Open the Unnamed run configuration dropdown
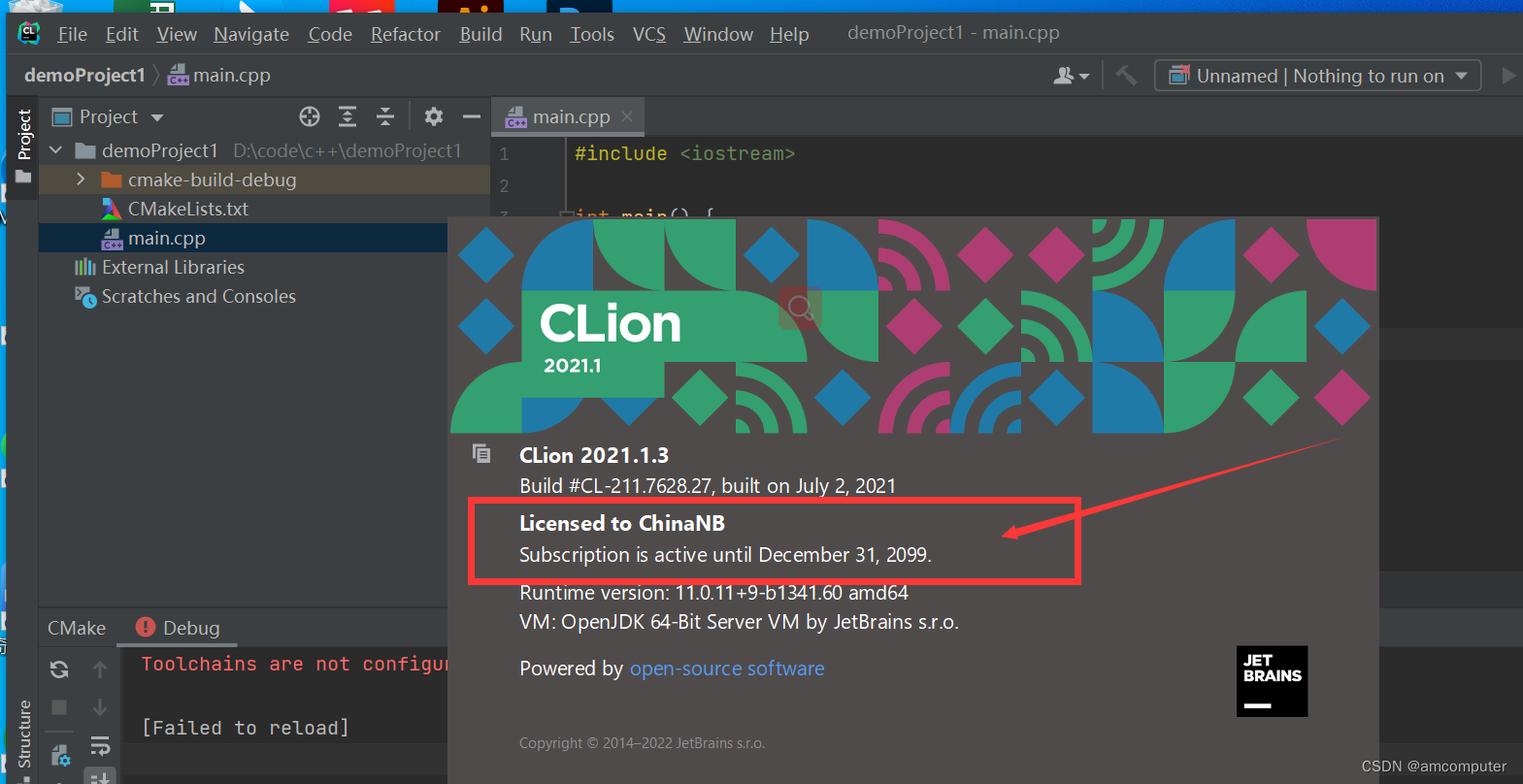Viewport: 1523px width, 784px height. [1317, 76]
